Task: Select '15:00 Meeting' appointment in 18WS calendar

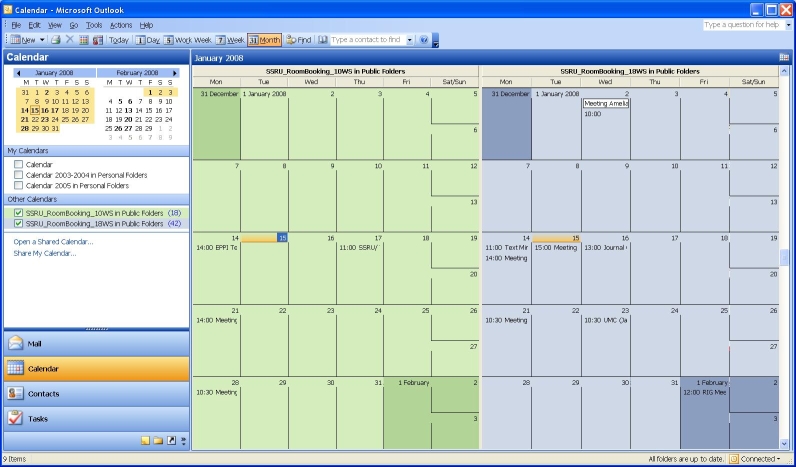Action: pos(556,248)
